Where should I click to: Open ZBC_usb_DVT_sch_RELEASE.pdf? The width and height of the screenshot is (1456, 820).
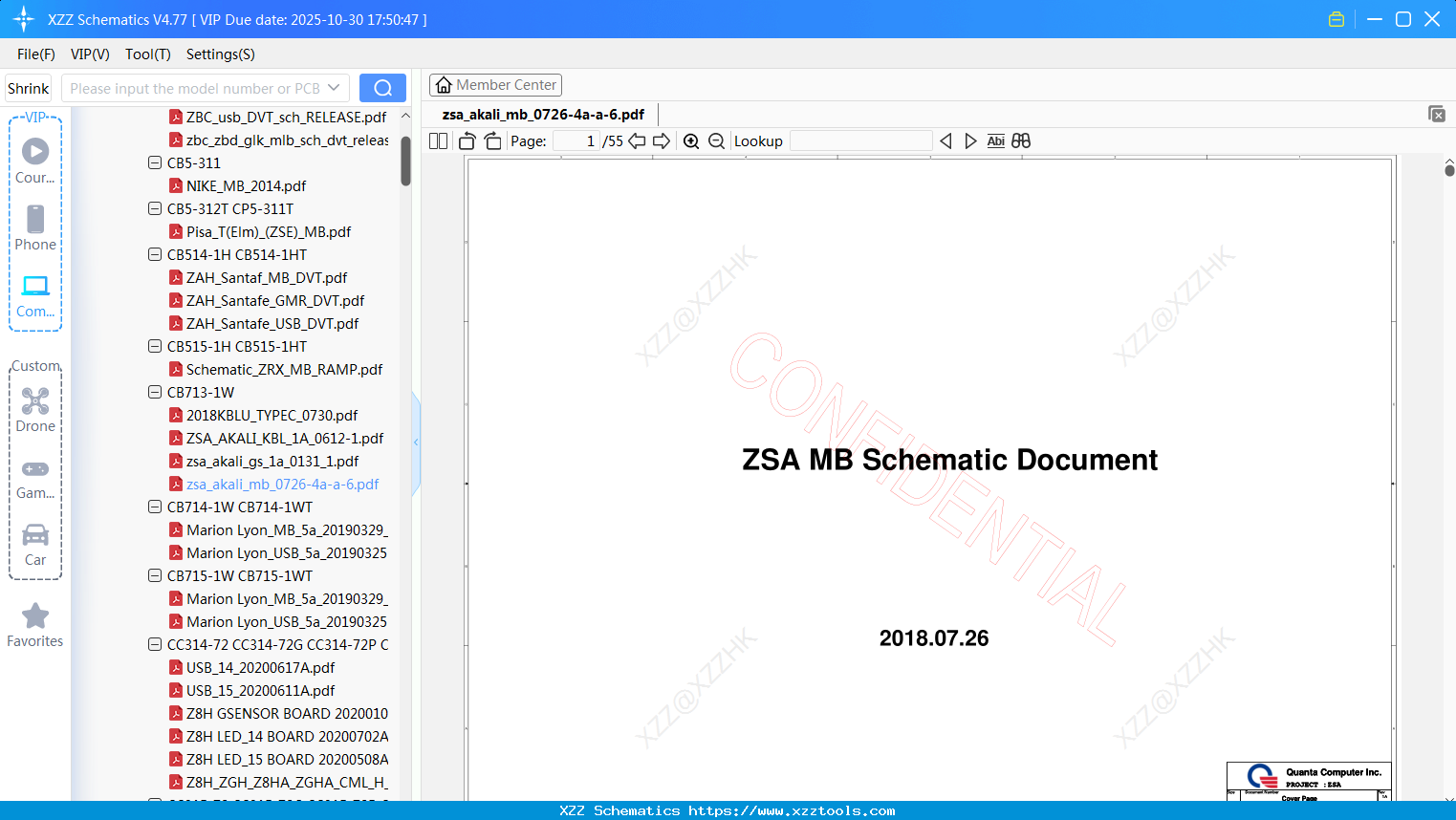[278, 117]
